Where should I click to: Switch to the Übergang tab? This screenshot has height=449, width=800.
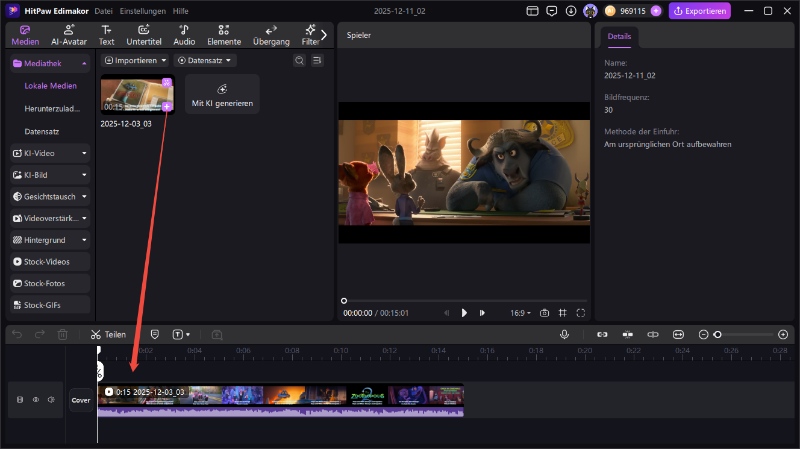(271, 35)
